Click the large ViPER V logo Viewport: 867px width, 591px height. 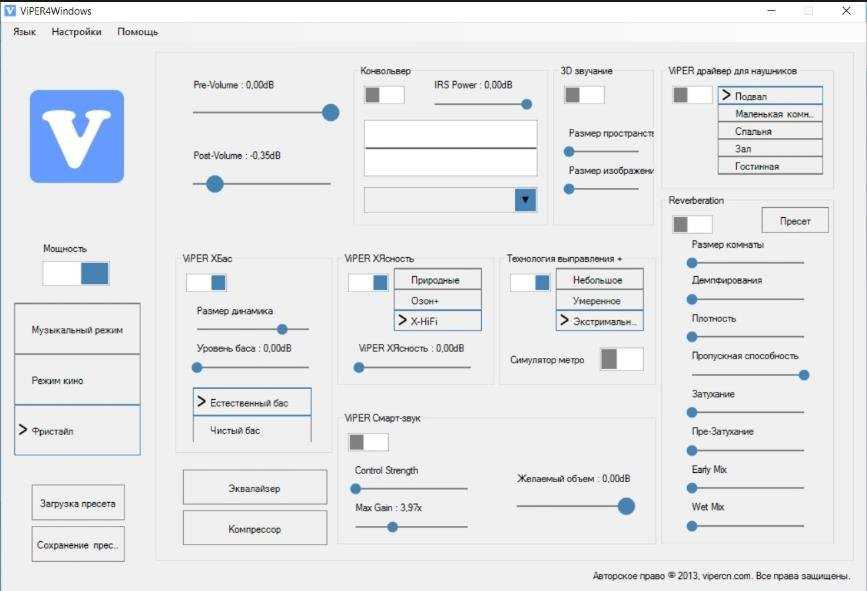[76, 136]
